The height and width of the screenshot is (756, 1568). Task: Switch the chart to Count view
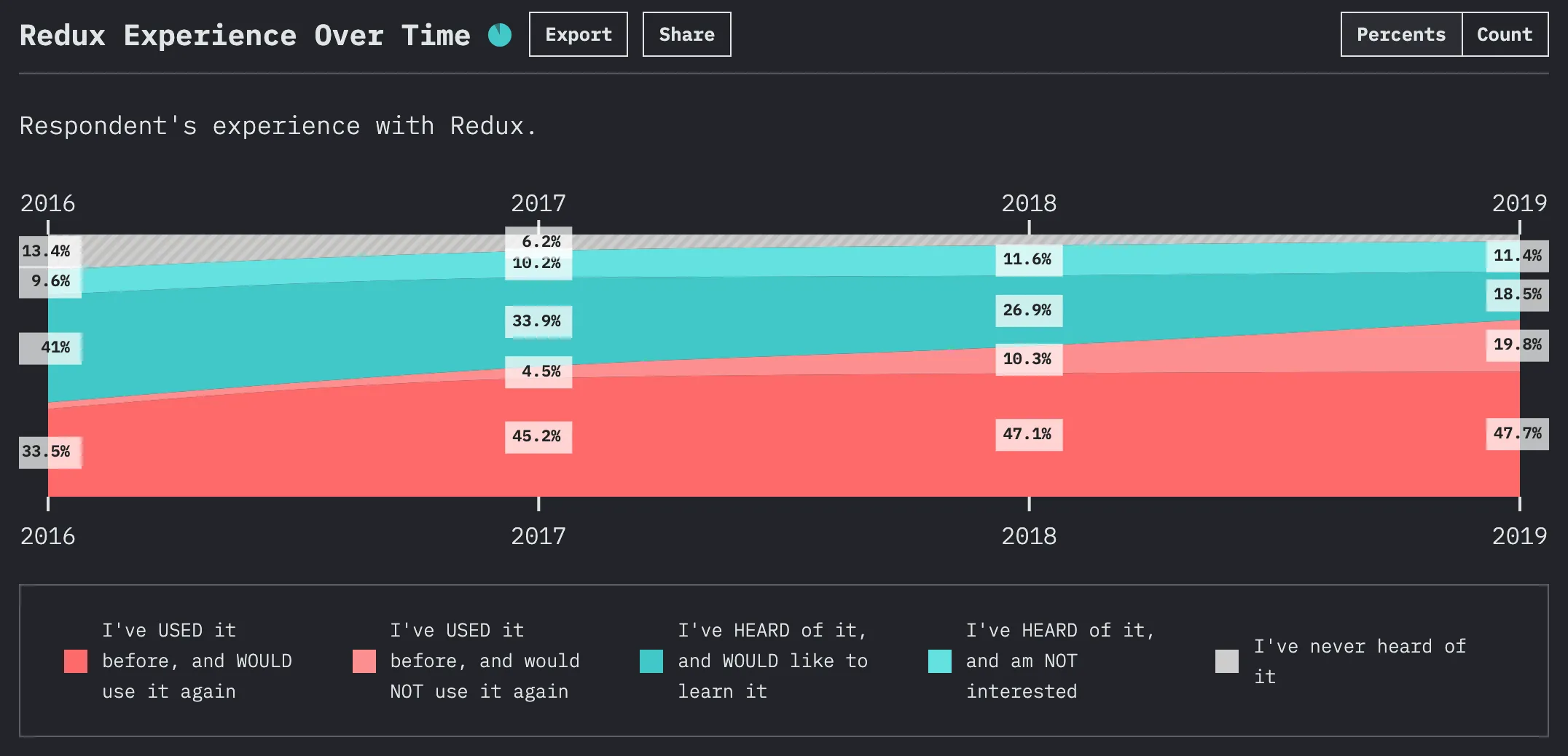[1505, 34]
